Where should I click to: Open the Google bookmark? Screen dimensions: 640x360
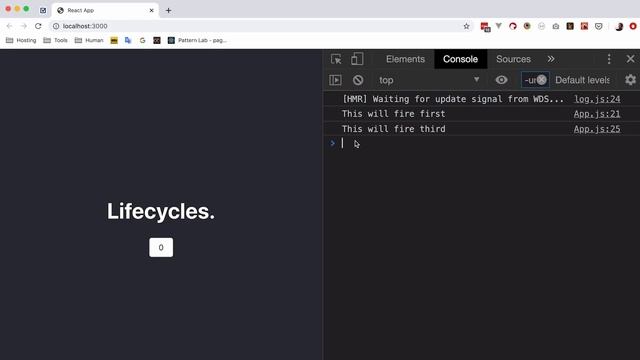pyautogui.click(x=142, y=40)
